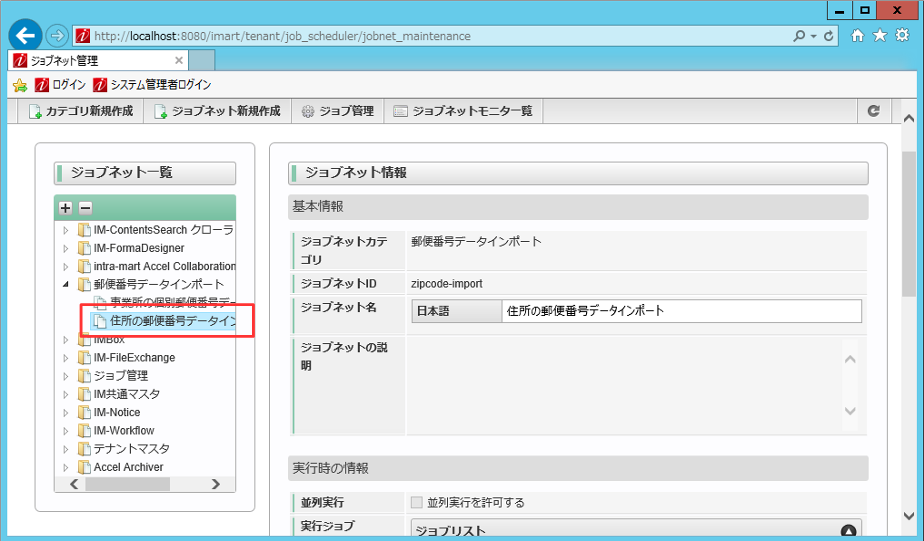The width and height of the screenshot is (924, 541).
Task: Expand IM共通マスタ tree node arrow
Action: tap(66, 394)
